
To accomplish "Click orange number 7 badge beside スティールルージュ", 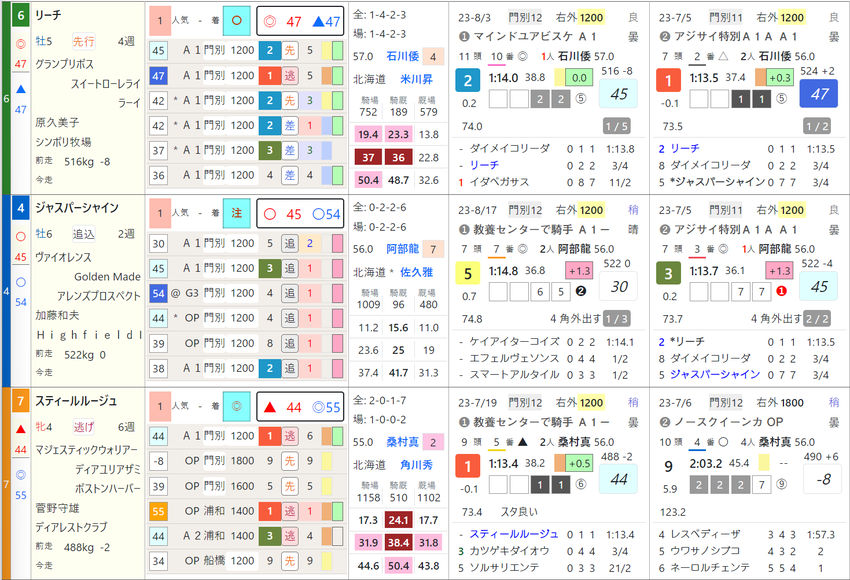I will 21,401.
